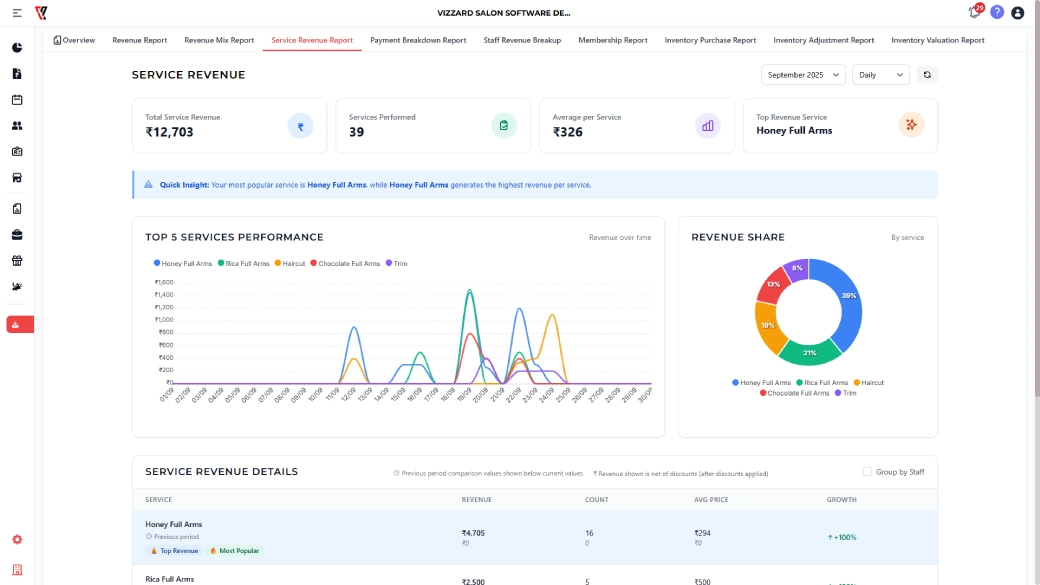Toggle Haircut legend in Top 5 Services chart
1040x585 pixels.
pos(290,264)
